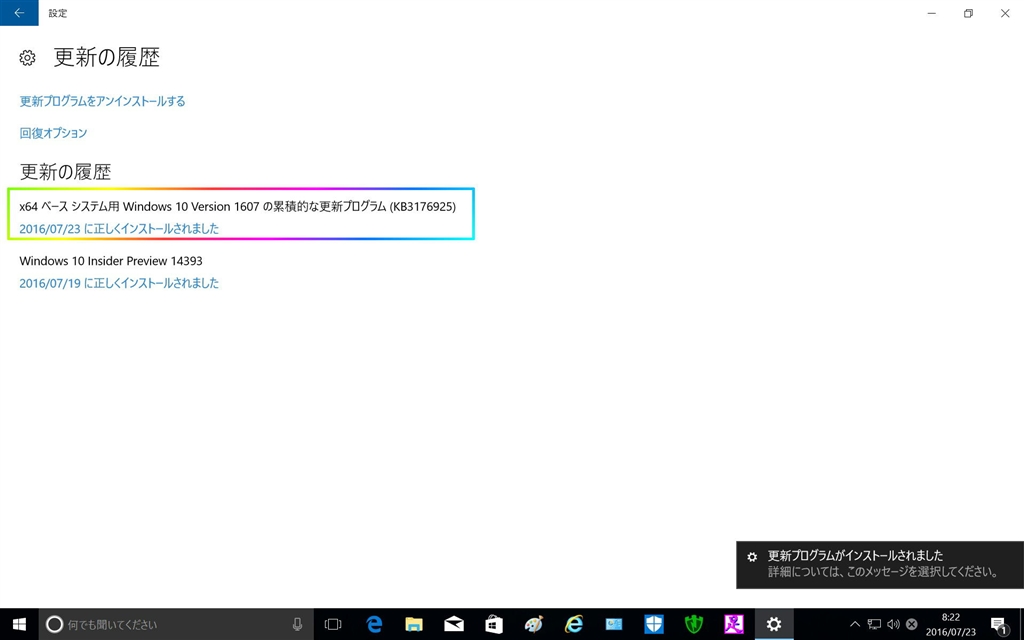Open the Windows Start menu

(x=19, y=624)
